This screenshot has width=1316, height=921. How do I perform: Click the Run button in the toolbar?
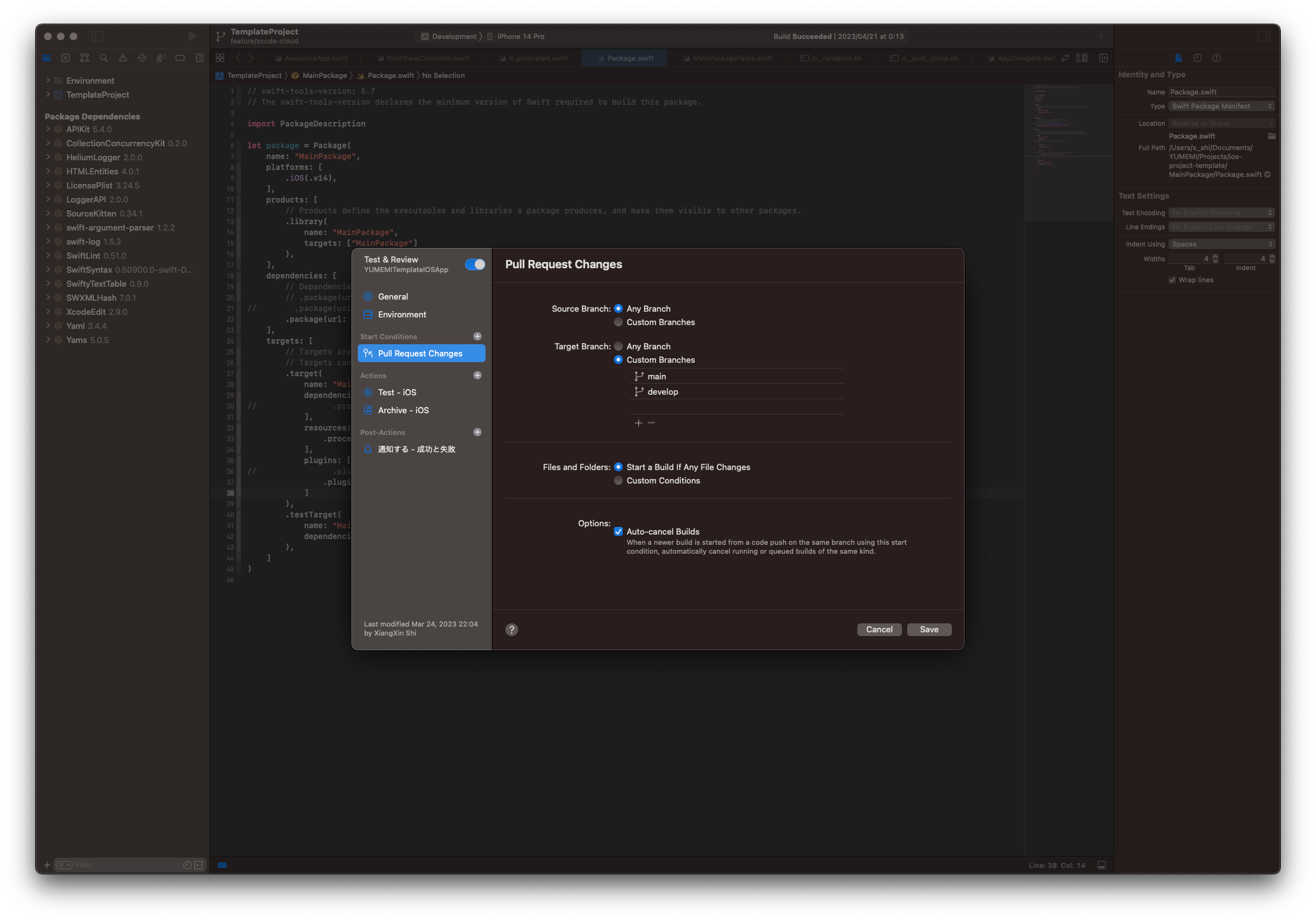click(192, 36)
